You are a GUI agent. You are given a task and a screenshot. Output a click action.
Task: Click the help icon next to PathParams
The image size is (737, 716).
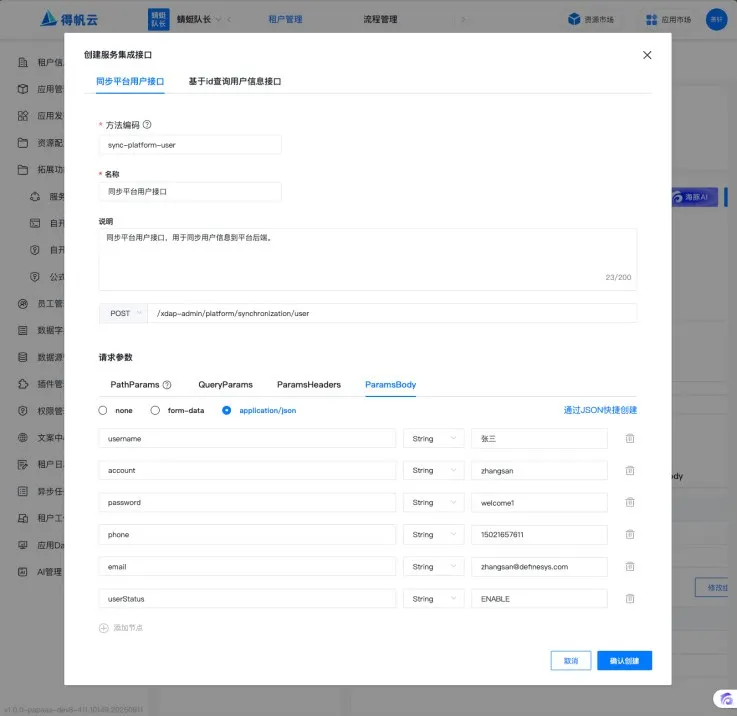coord(167,385)
